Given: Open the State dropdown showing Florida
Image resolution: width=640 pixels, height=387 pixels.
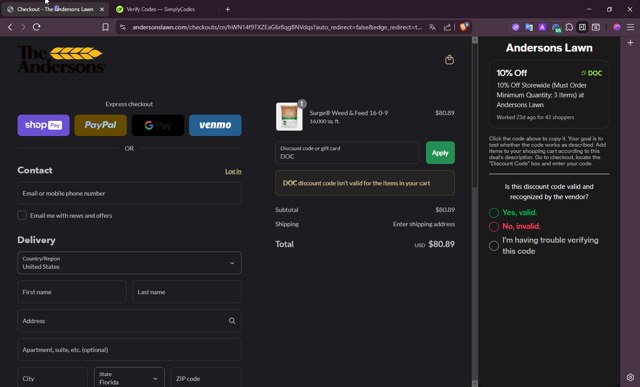Looking at the screenshot, I should tap(129, 378).
